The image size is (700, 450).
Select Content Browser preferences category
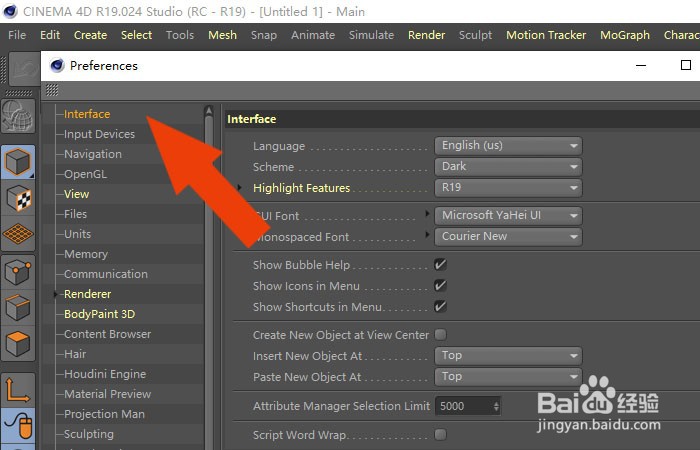tap(108, 334)
